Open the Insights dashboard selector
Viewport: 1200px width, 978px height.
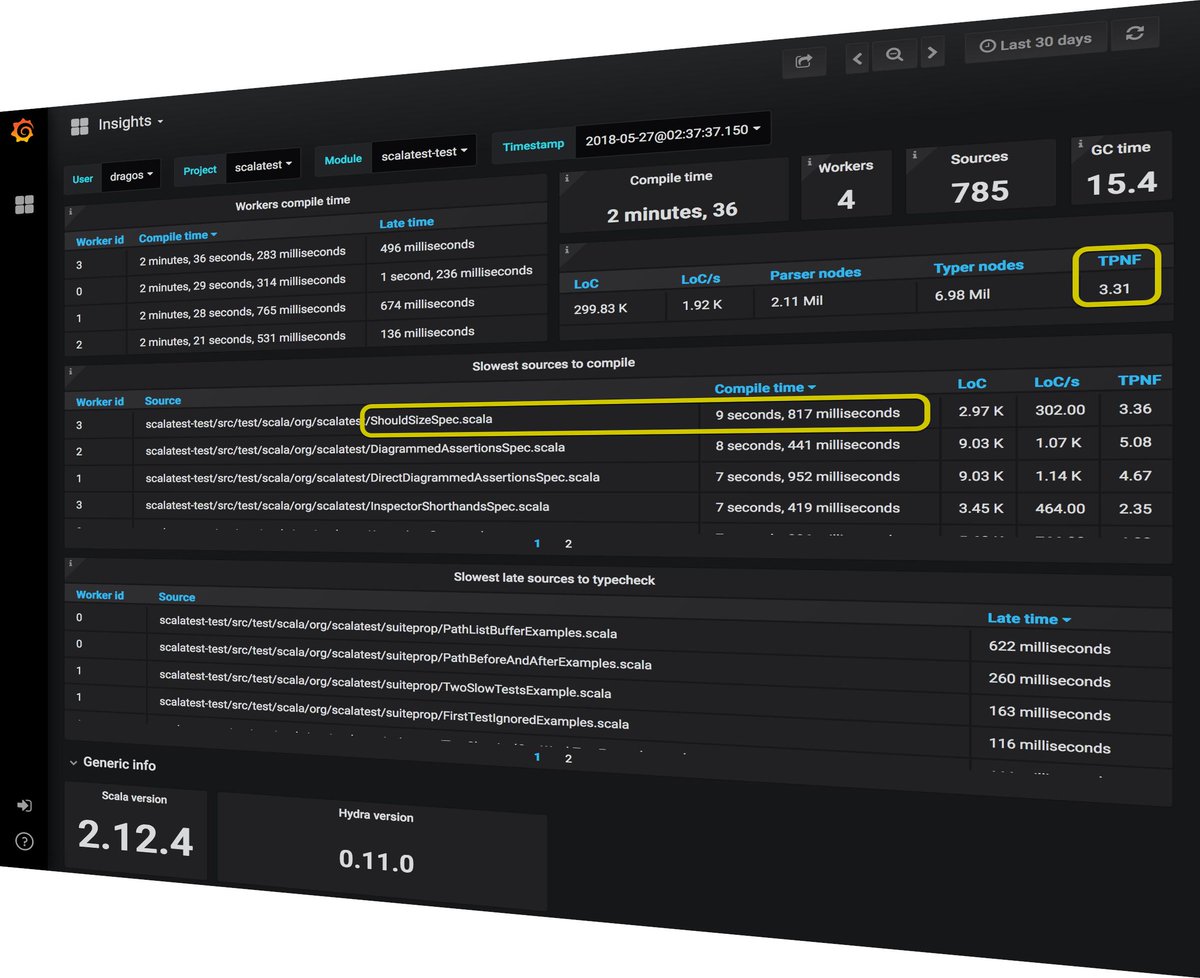coord(130,122)
